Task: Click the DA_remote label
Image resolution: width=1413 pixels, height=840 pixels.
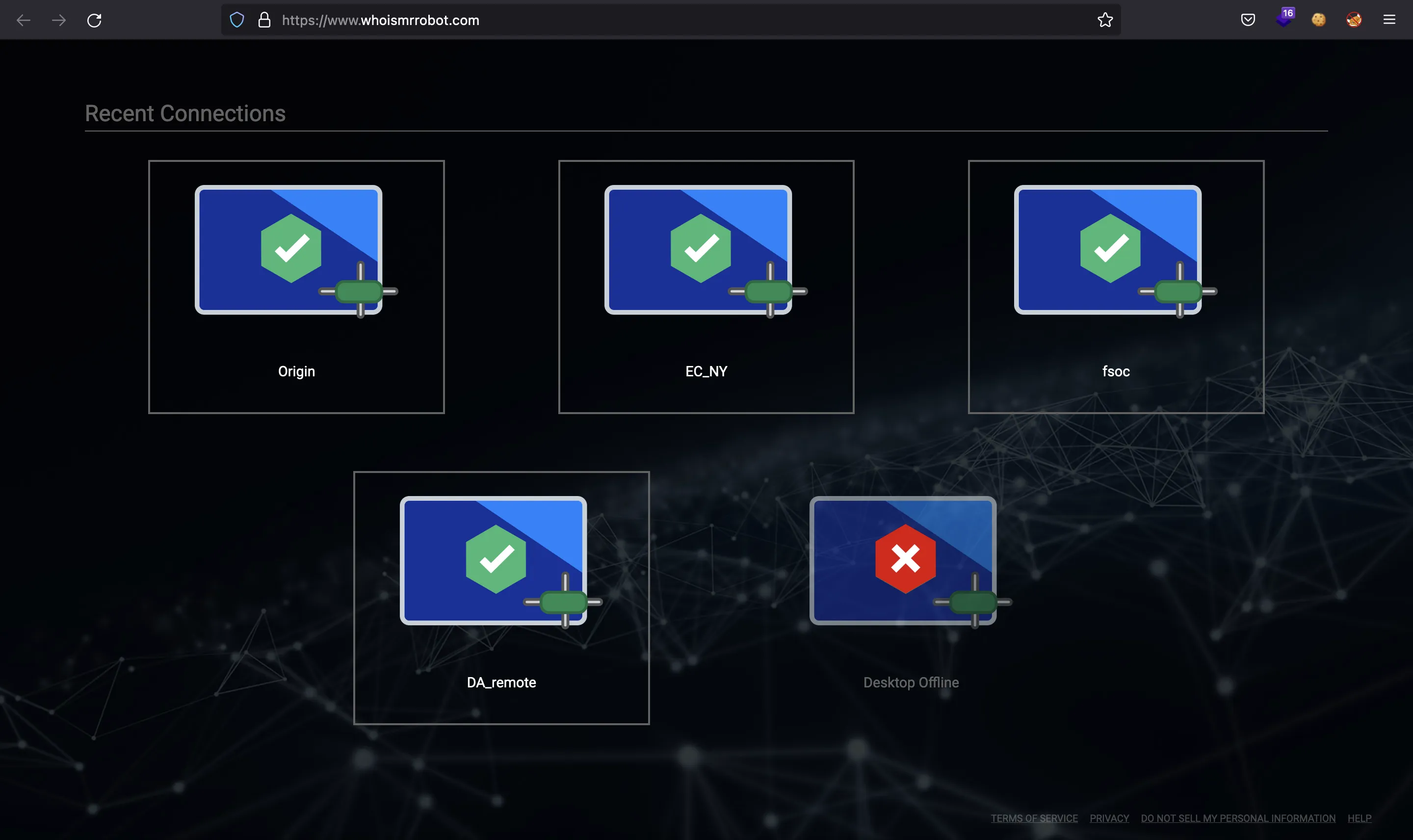Action: [501, 682]
